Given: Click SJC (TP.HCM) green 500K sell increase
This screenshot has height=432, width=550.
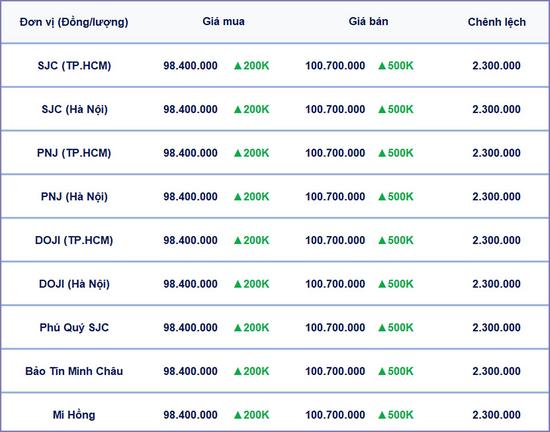Looking at the screenshot, I should (x=396, y=66).
